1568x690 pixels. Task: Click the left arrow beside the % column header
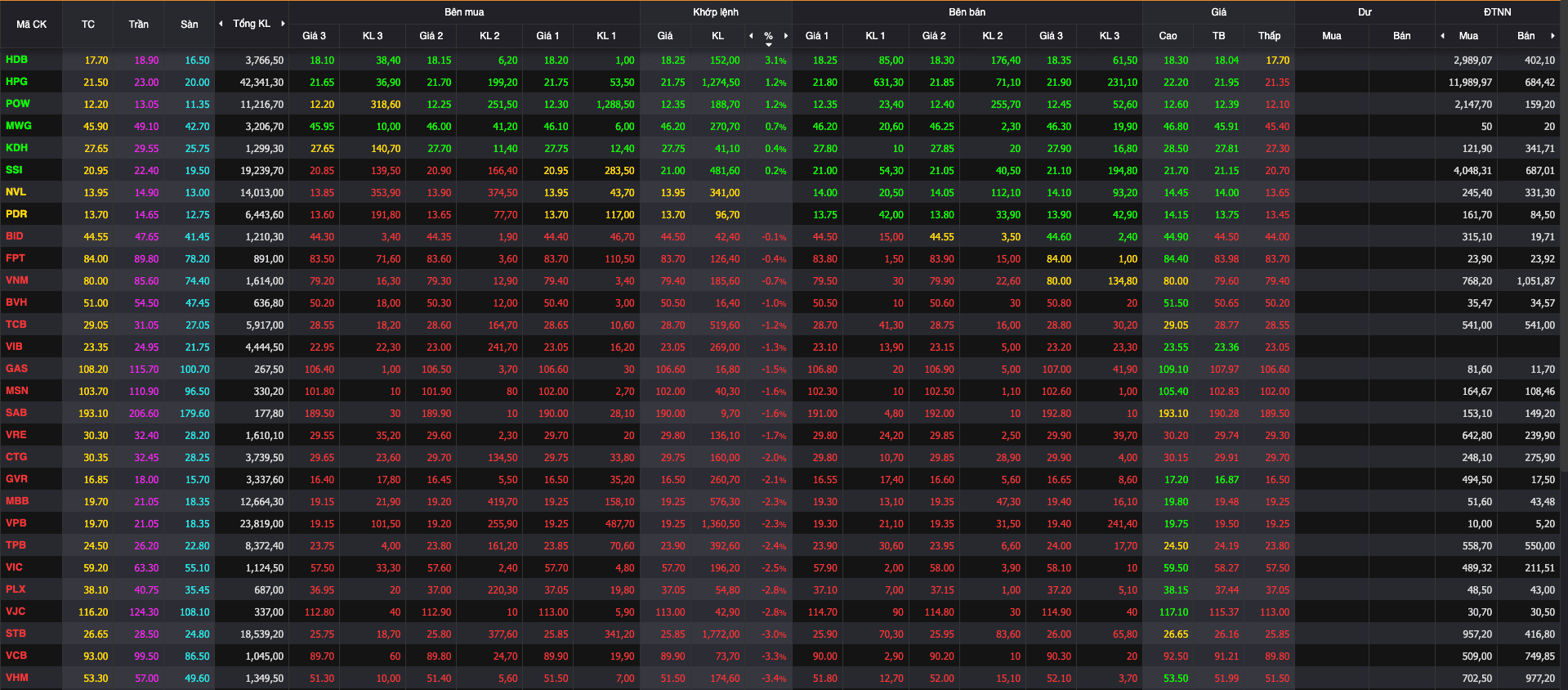(751, 36)
